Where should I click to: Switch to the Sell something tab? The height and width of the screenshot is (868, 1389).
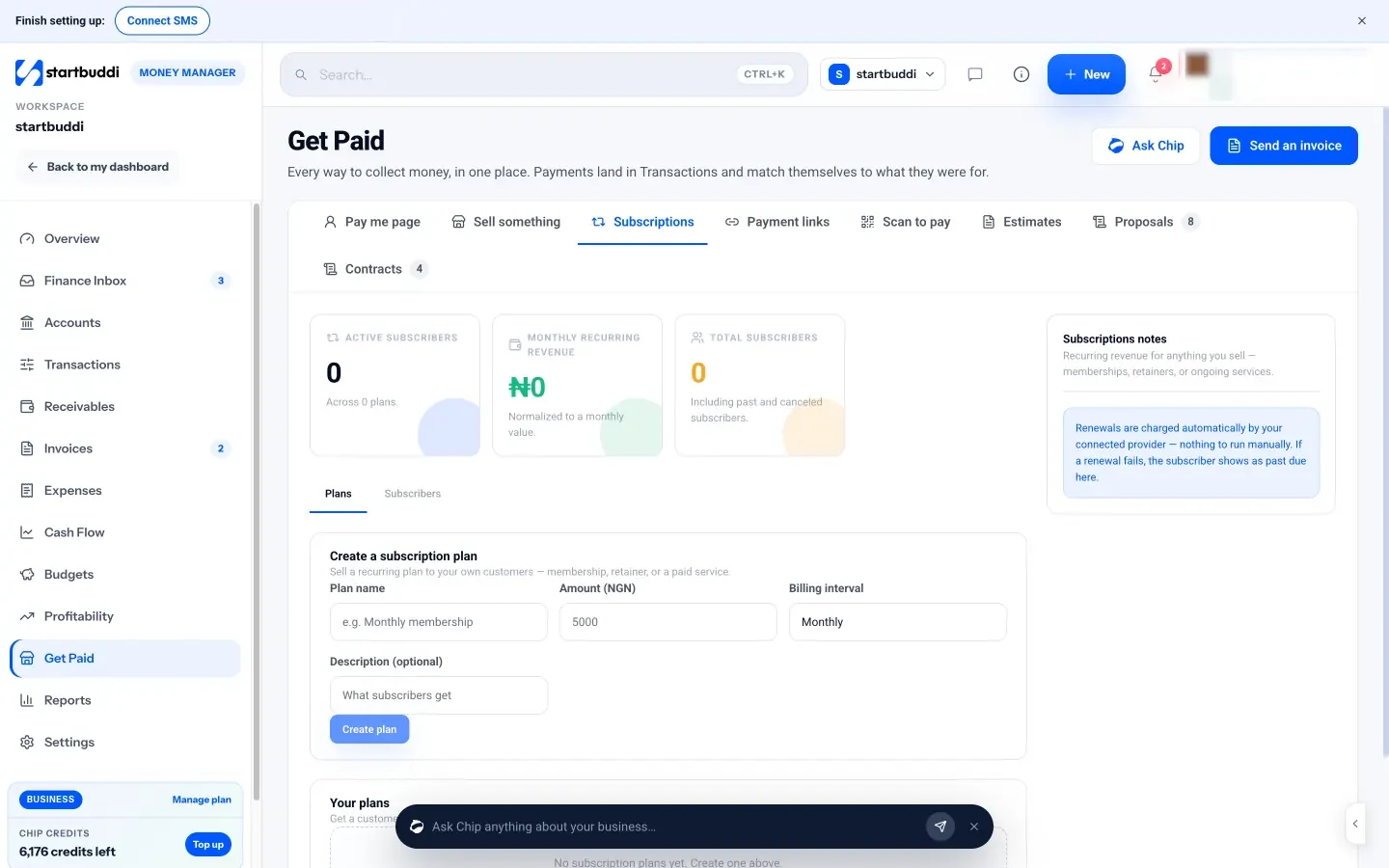(506, 222)
